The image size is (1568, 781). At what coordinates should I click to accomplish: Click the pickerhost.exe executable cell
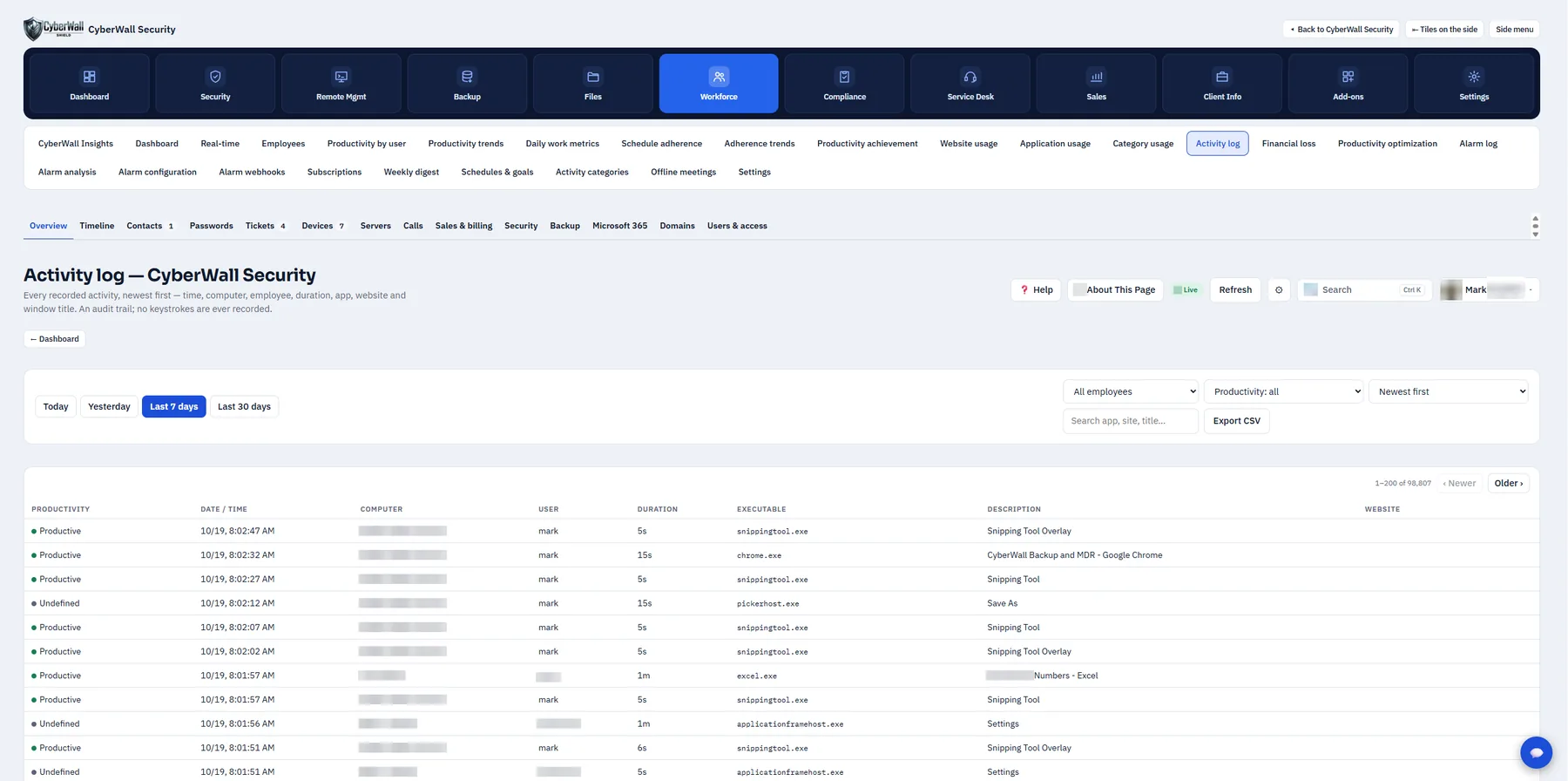(767, 603)
